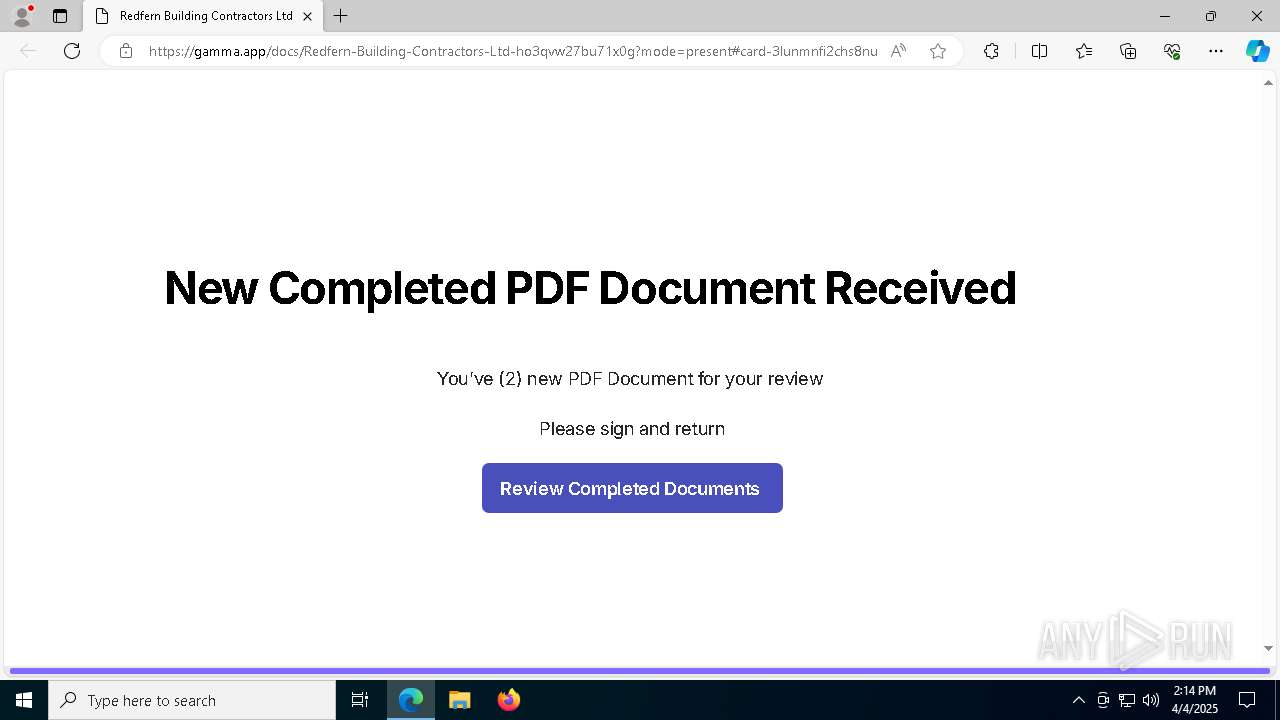The width and height of the screenshot is (1280, 720).
Task: Add this page to favorites
Action: coord(938,51)
